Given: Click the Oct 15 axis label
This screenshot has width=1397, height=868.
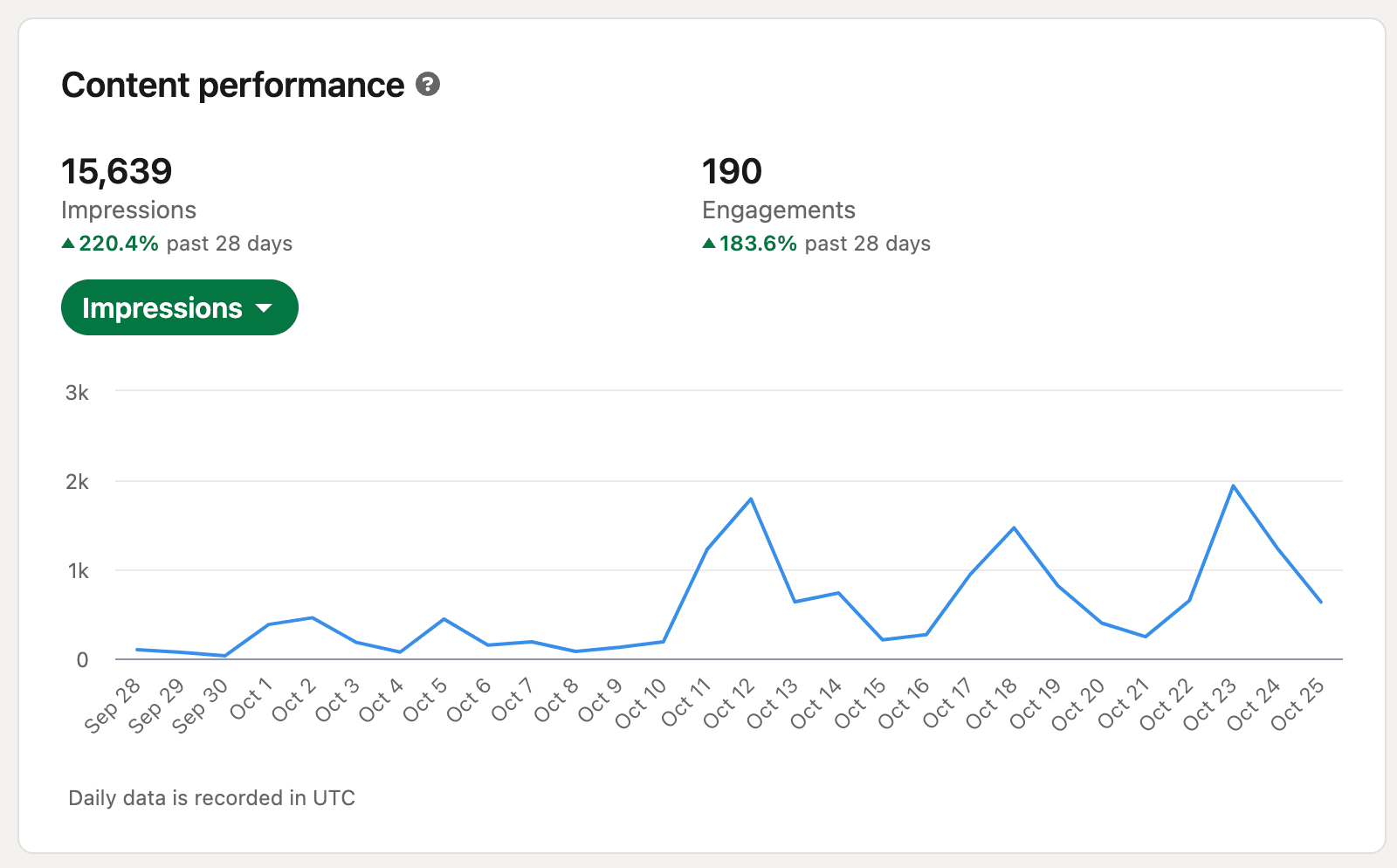Looking at the screenshot, I should (860, 704).
